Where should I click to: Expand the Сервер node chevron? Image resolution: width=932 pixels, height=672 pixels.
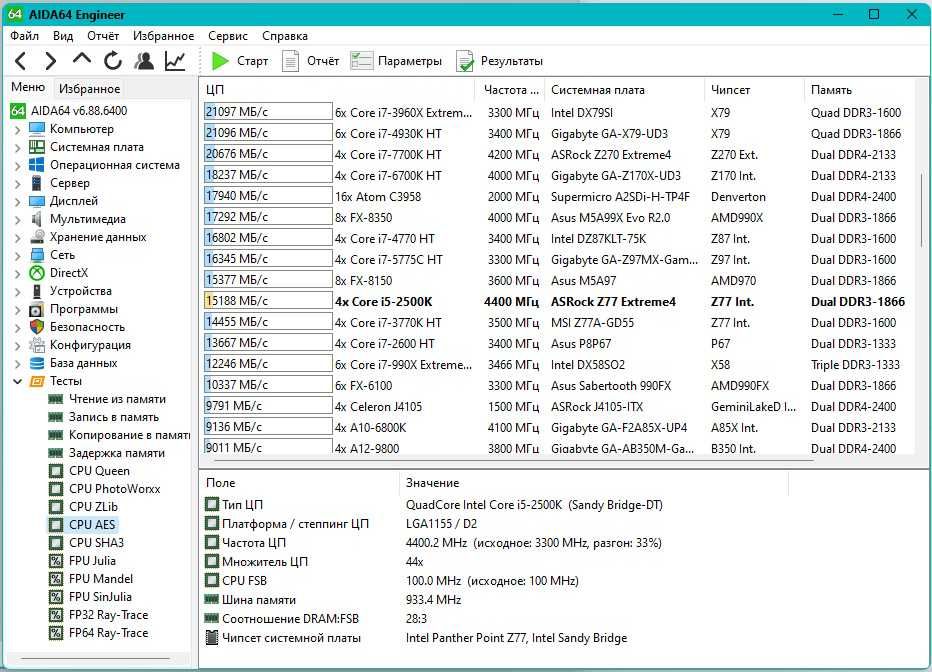pos(17,183)
